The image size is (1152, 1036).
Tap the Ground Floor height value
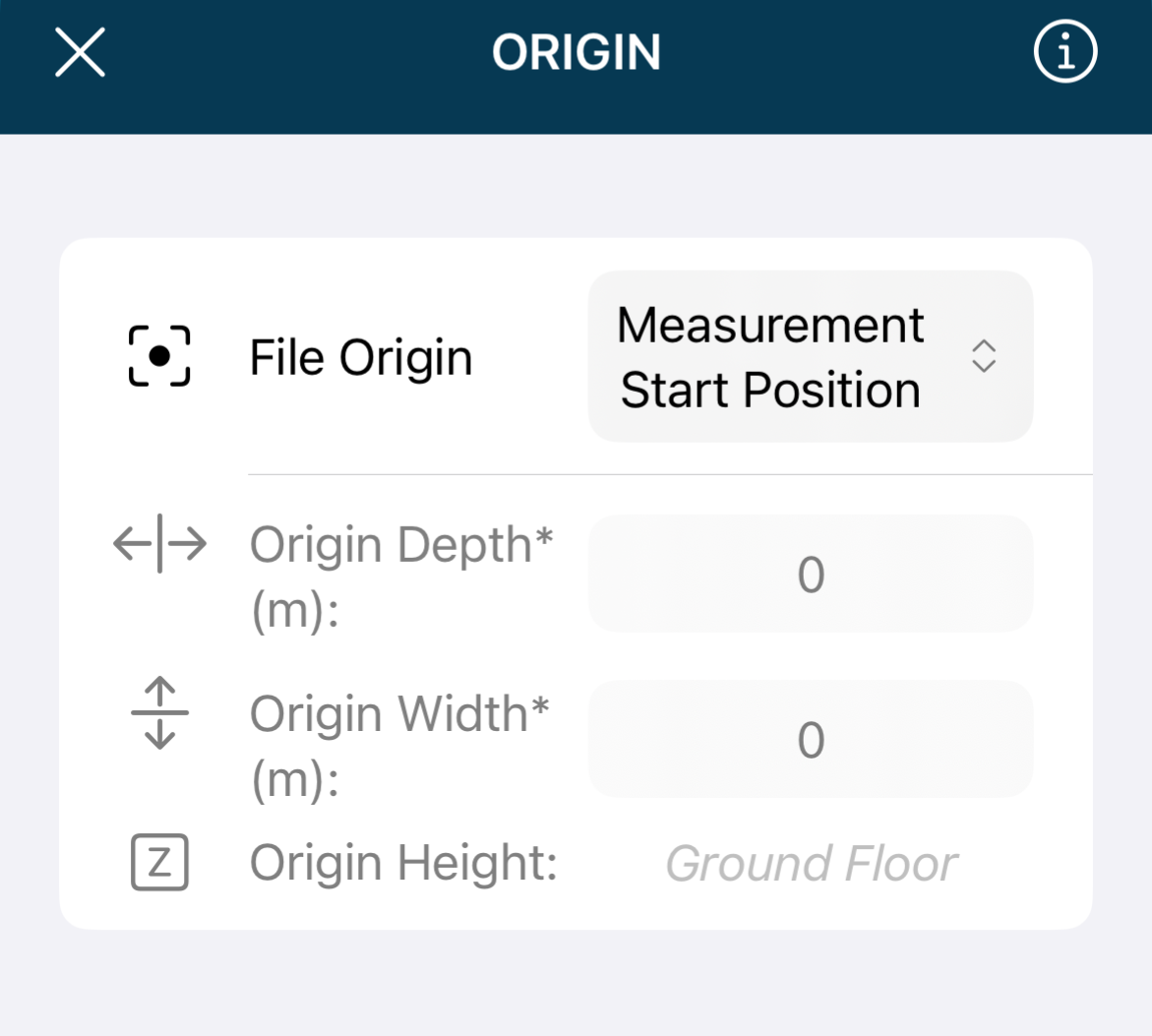click(x=811, y=864)
